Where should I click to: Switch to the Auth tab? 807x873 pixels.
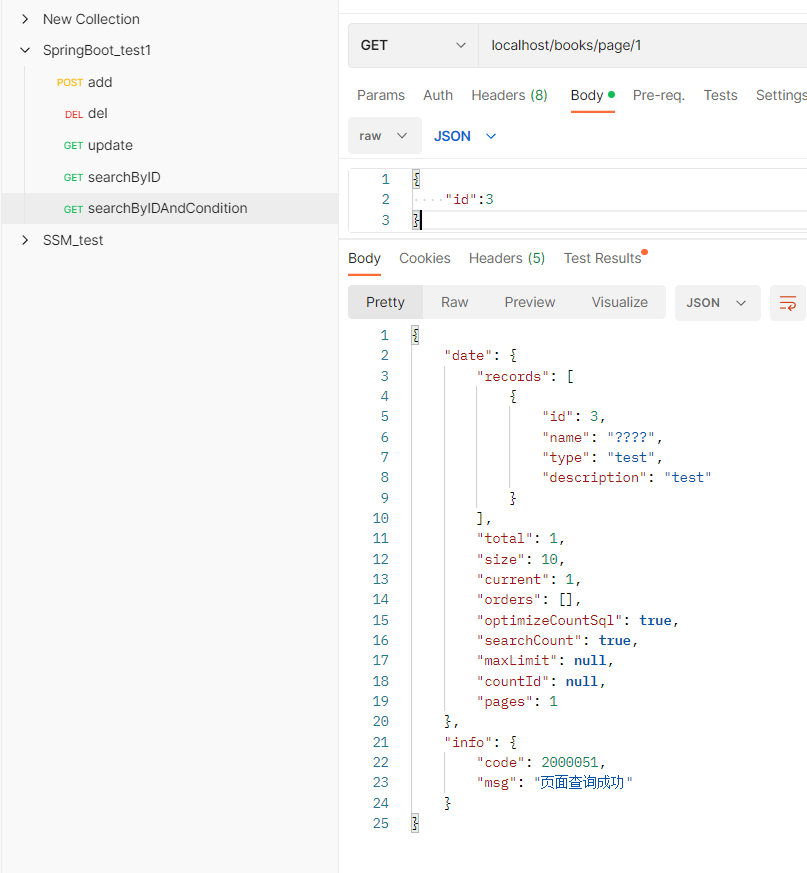(x=438, y=95)
